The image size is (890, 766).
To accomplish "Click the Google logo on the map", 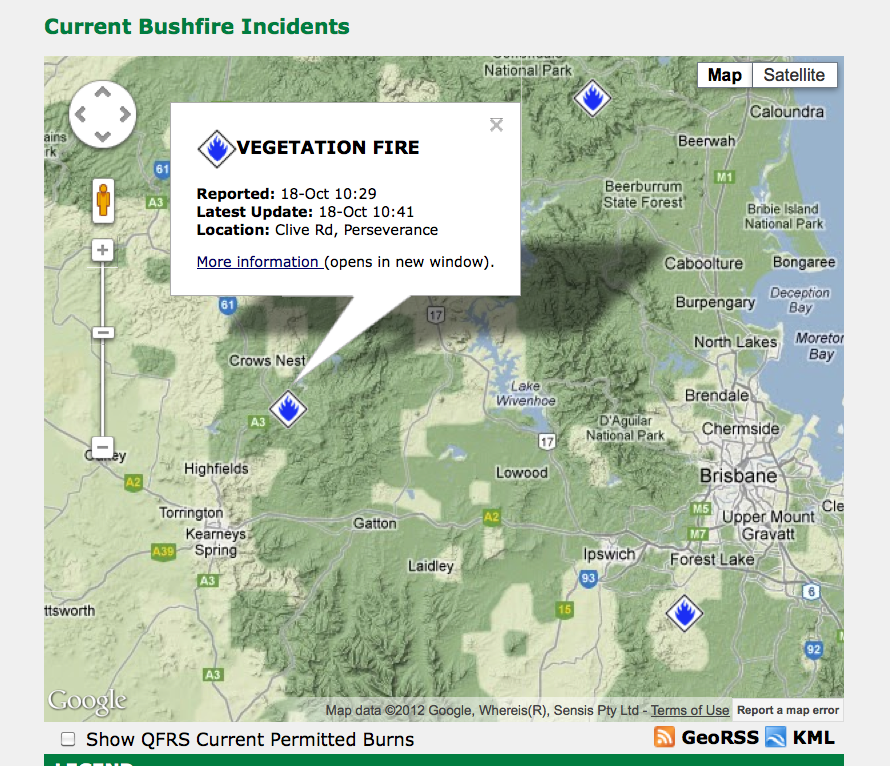I will click(87, 701).
